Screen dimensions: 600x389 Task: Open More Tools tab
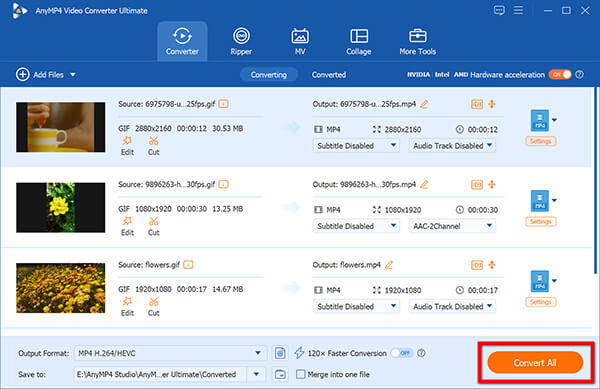[417, 41]
